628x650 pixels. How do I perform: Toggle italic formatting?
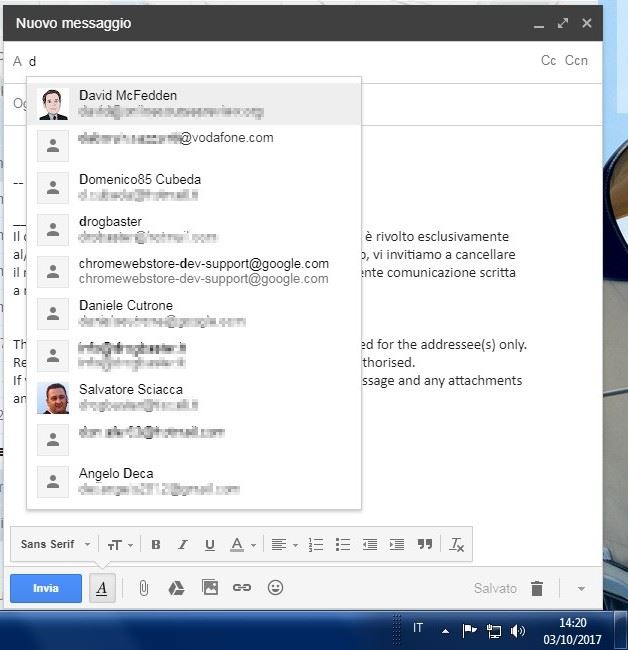183,545
